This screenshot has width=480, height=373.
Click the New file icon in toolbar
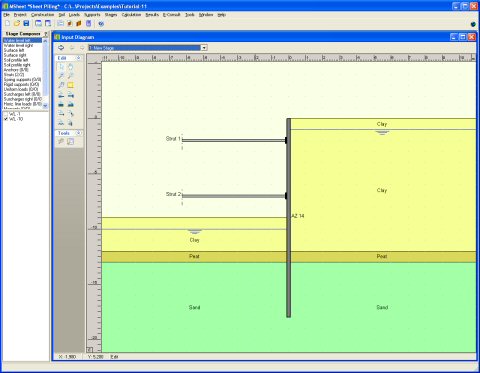[8, 23]
